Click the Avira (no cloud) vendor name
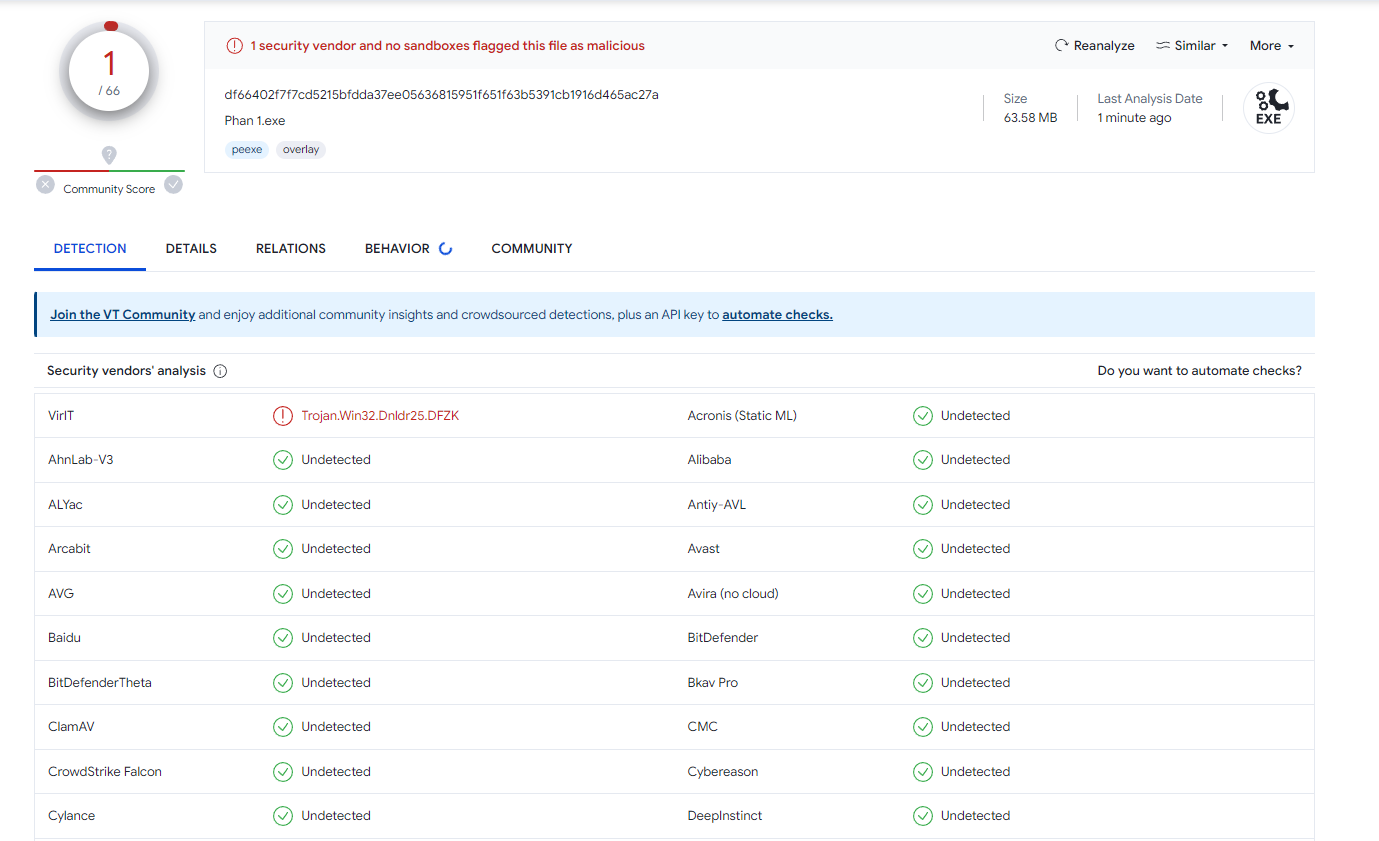The height and width of the screenshot is (841, 1379). 733,594
